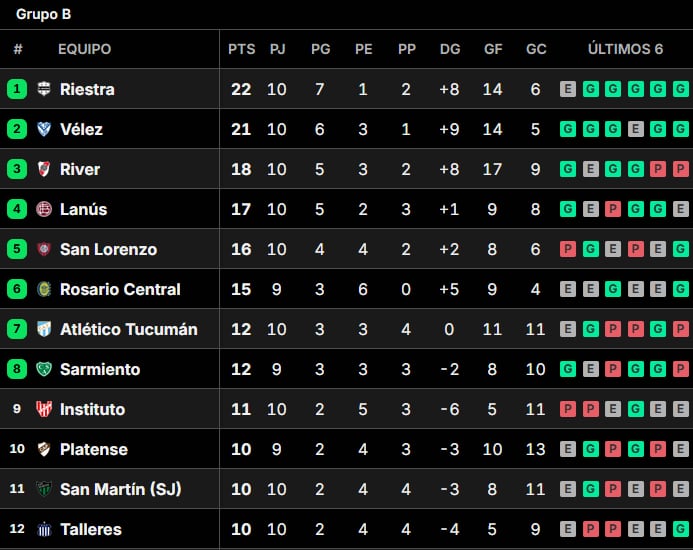Click the DG column header
This screenshot has height=550, width=693.
tap(450, 49)
